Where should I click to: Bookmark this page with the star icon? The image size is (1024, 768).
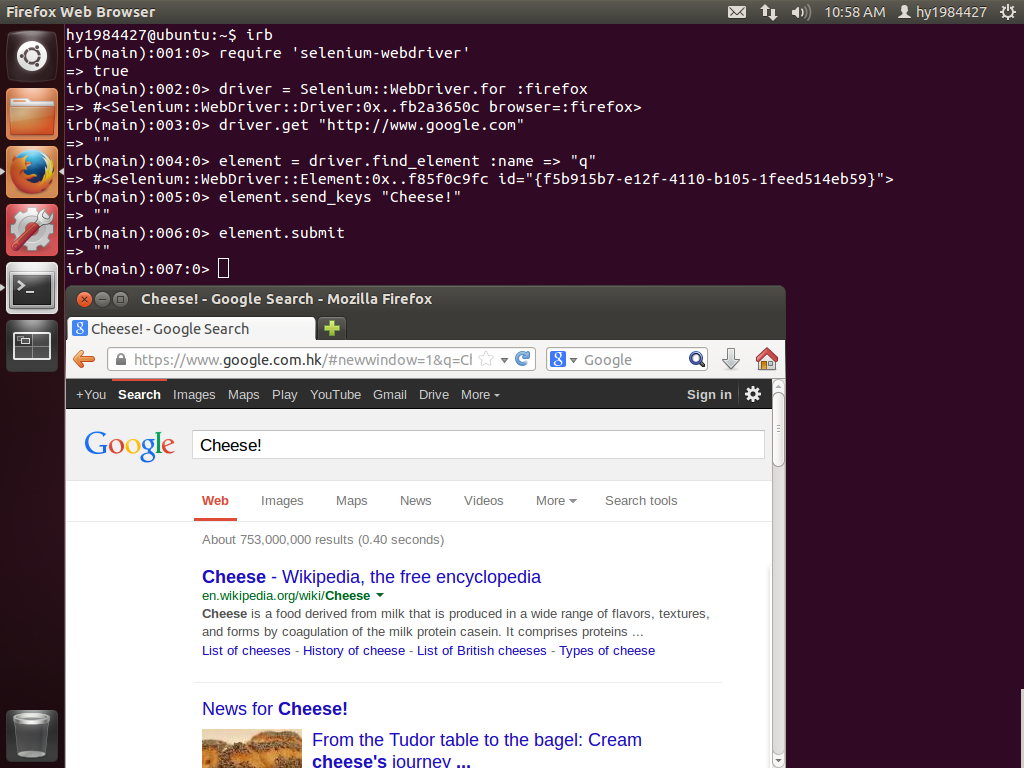(486, 359)
